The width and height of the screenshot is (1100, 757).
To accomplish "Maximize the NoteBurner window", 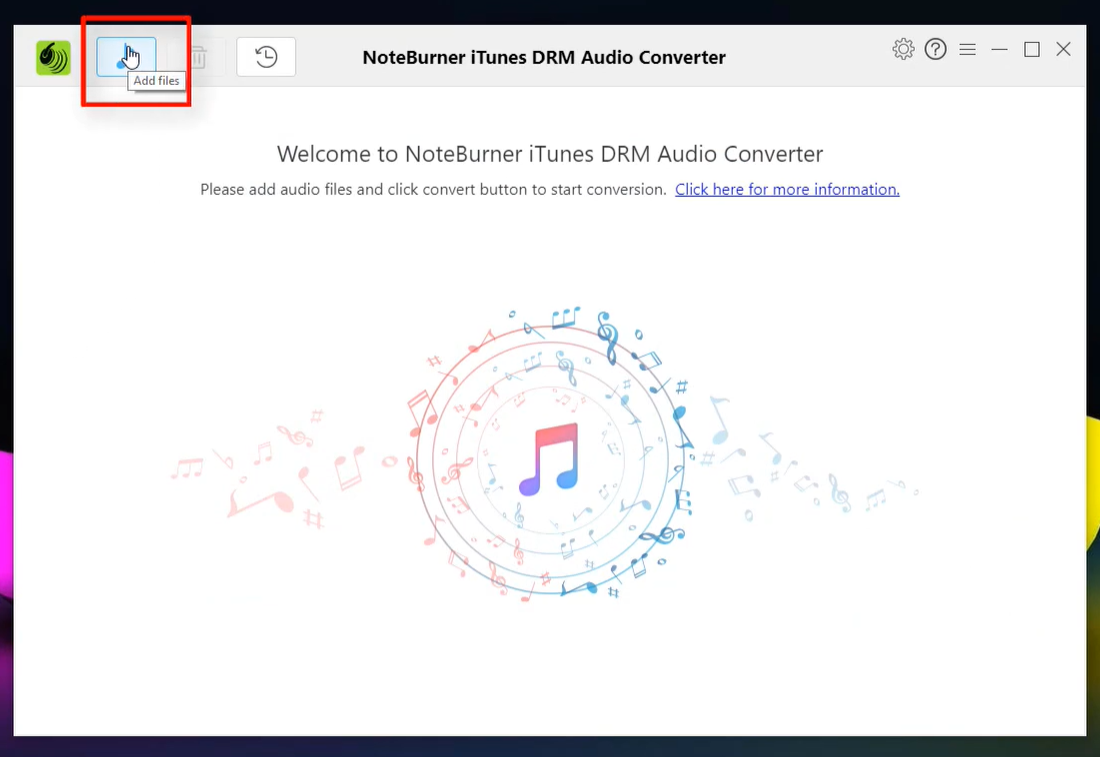I will point(1031,49).
